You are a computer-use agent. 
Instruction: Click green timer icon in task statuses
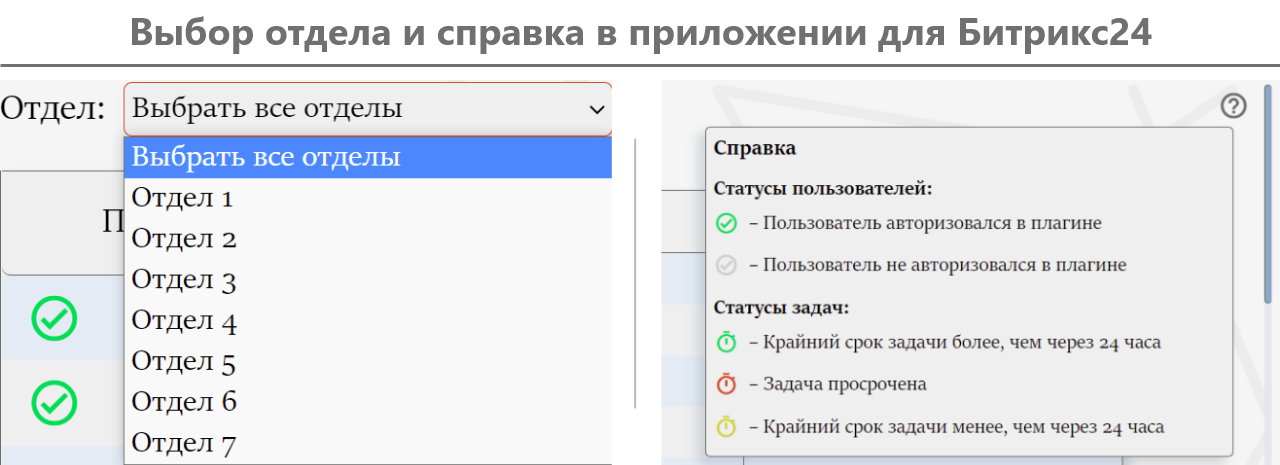727,342
